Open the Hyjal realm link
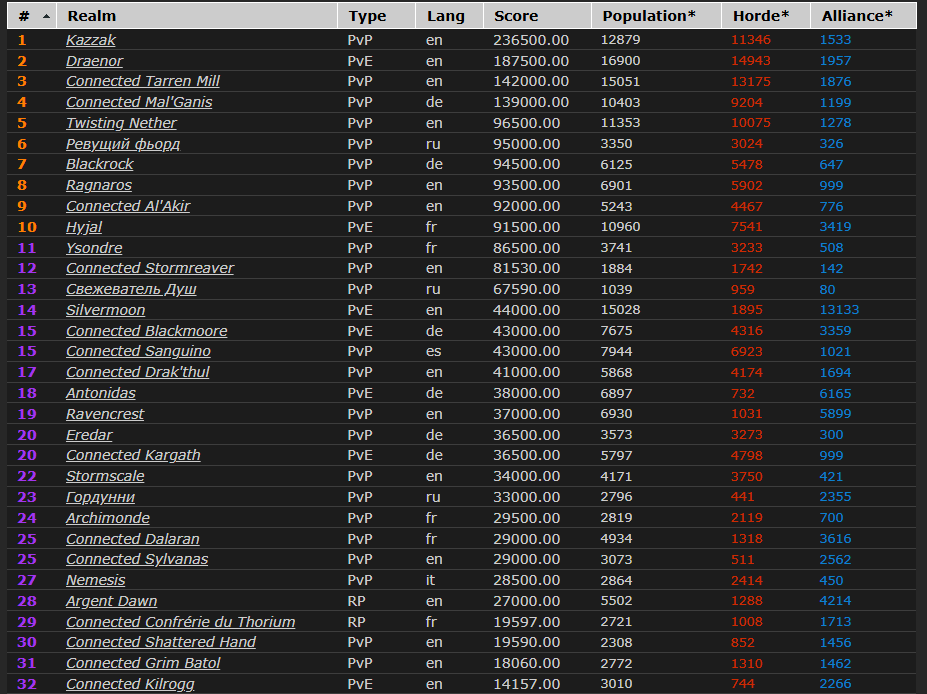The height and width of the screenshot is (694, 927). point(84,227)
